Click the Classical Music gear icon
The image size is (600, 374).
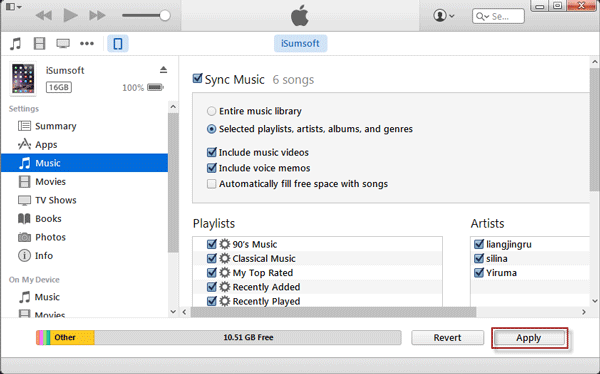coord(225,258)
